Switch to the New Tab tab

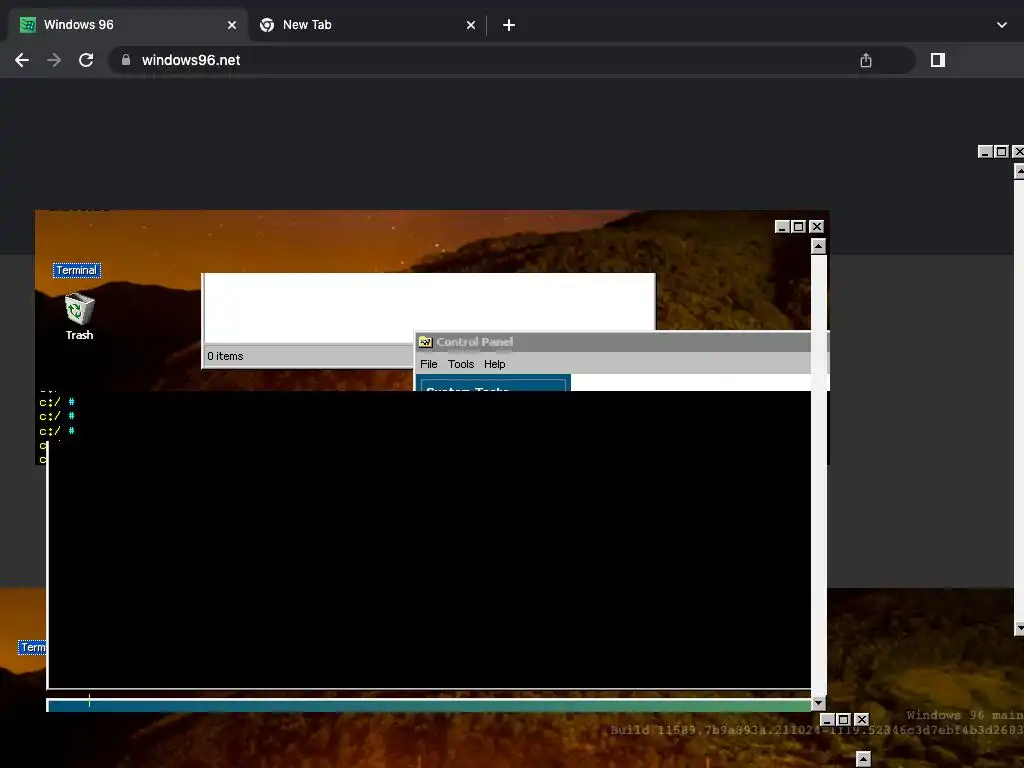tap(366, 25)
